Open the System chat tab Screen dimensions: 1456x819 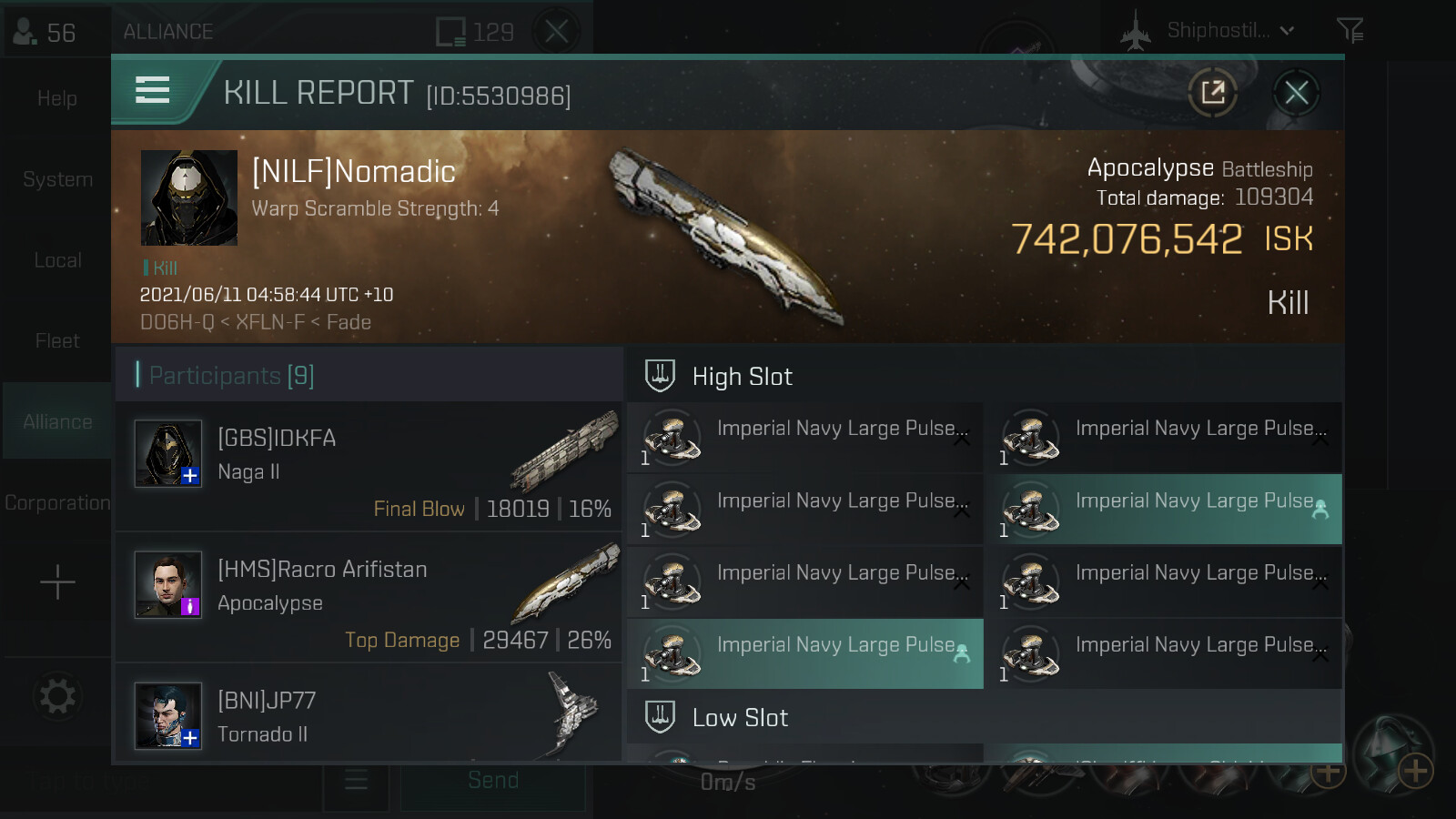57,179
